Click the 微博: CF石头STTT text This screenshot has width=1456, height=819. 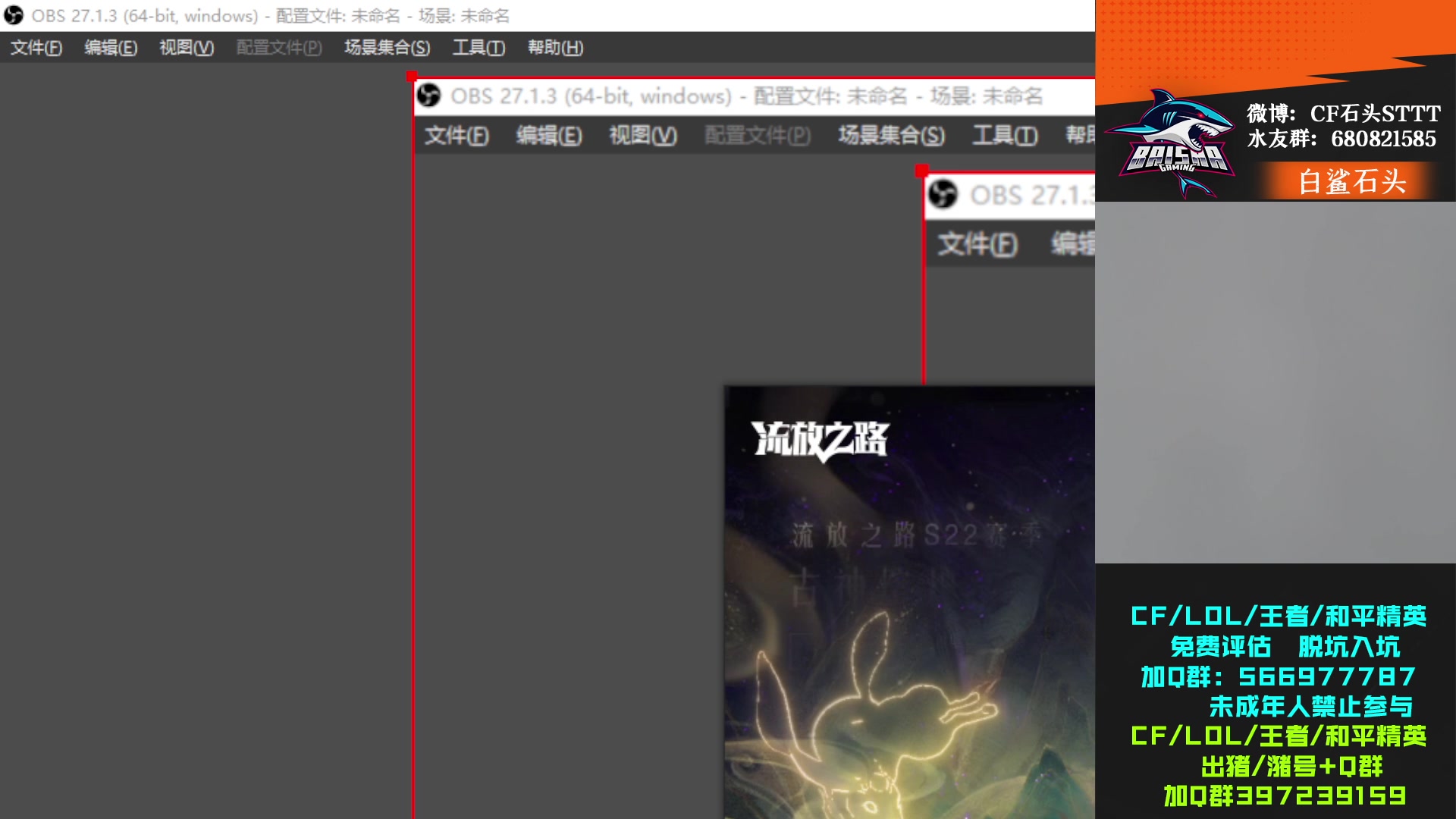tap(1344, 114)
